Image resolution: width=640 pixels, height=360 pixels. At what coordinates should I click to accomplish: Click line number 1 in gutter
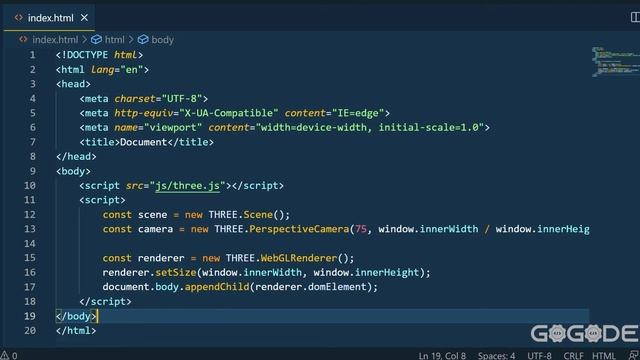[32, 55]
